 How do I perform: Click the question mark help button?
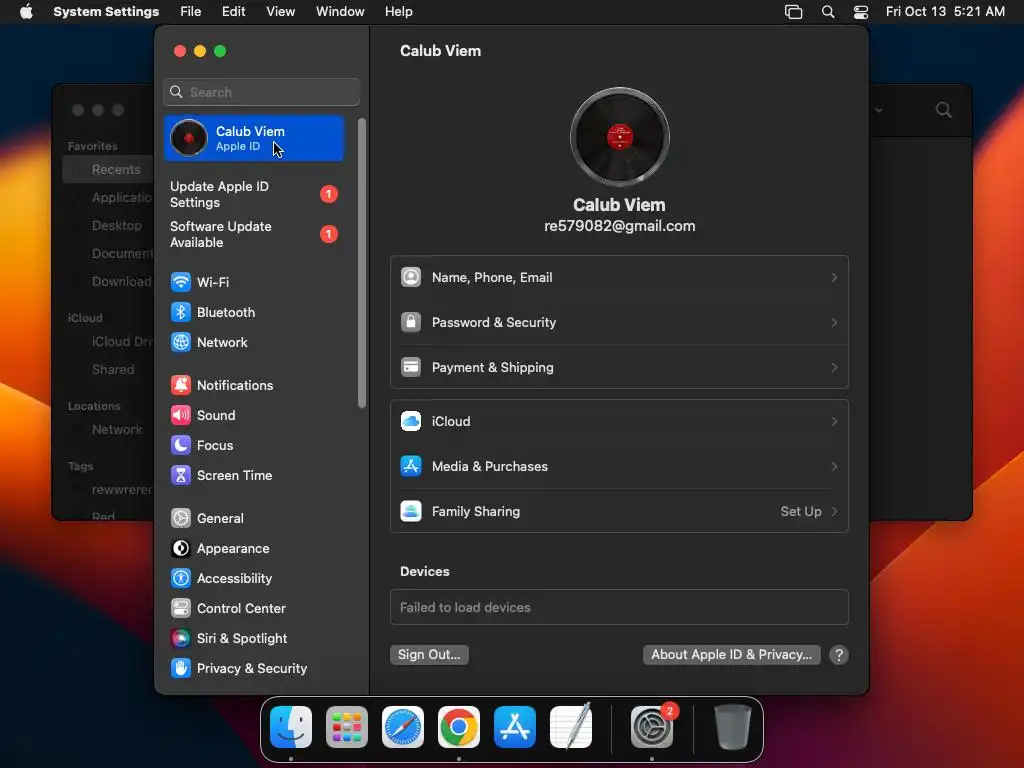[x=839, y=655]
